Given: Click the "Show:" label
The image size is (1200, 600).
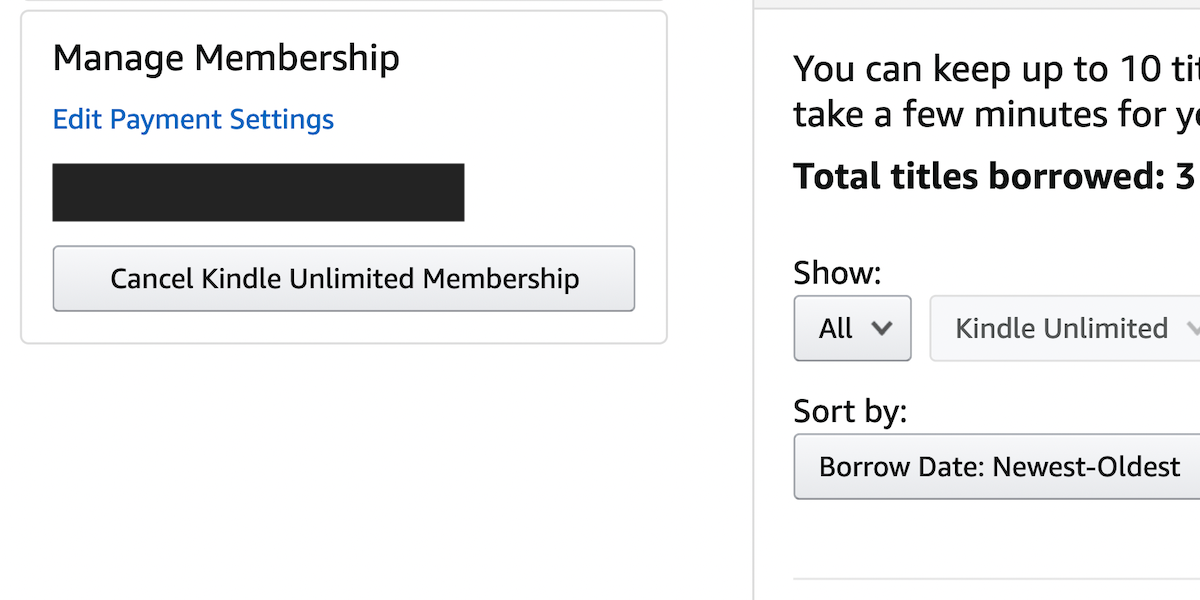Looking at the screenshot, I should tap(837, 273).
